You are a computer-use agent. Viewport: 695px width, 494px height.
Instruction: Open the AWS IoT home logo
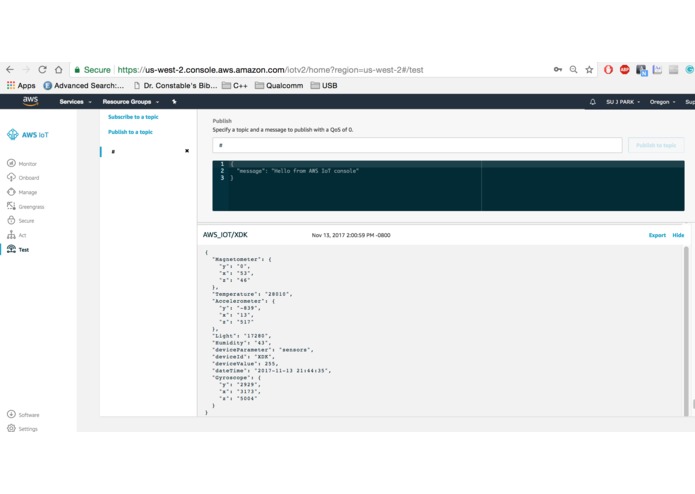click(x=27, y=135)
